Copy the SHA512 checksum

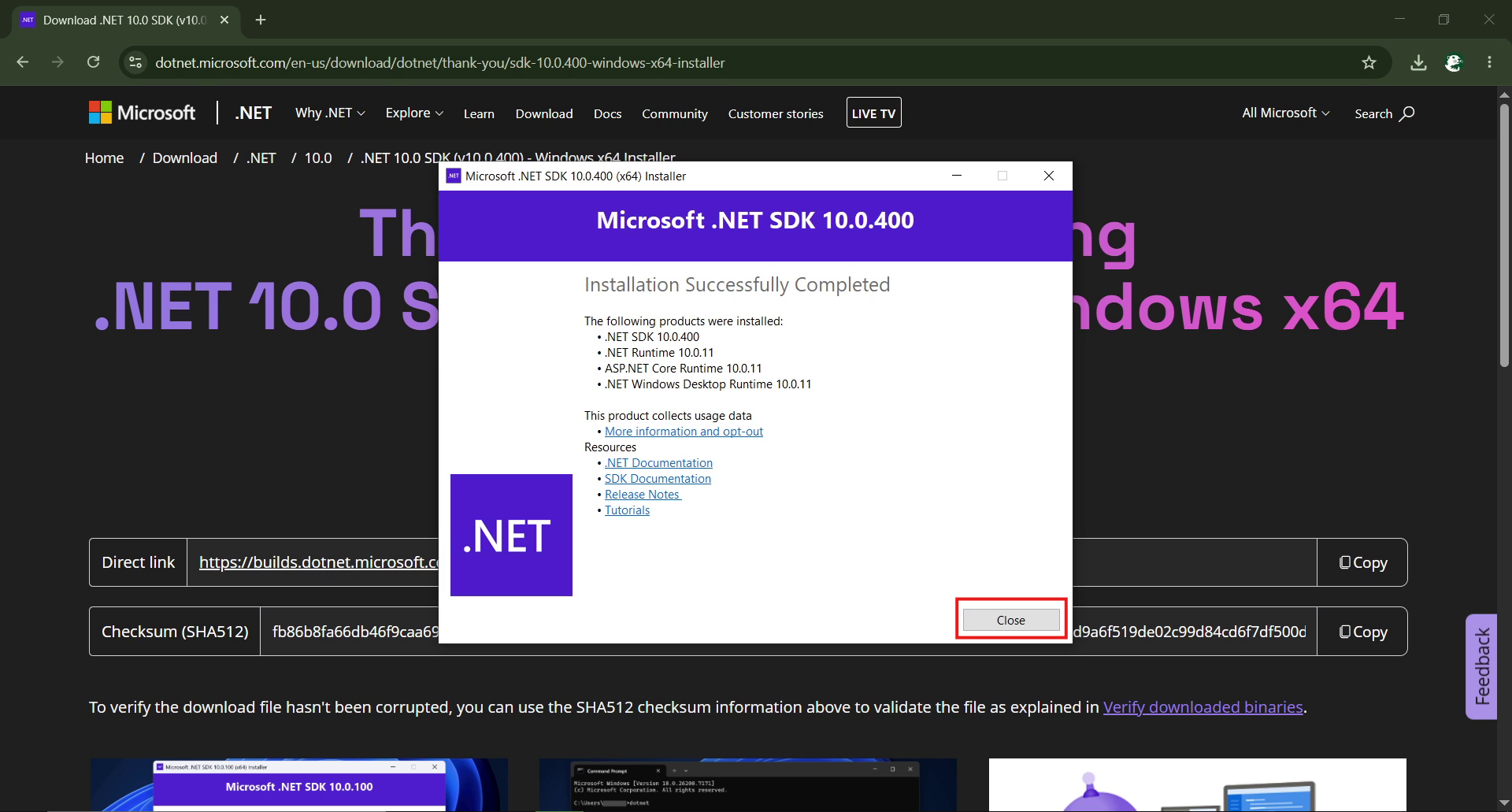[x=1362, y=632]
